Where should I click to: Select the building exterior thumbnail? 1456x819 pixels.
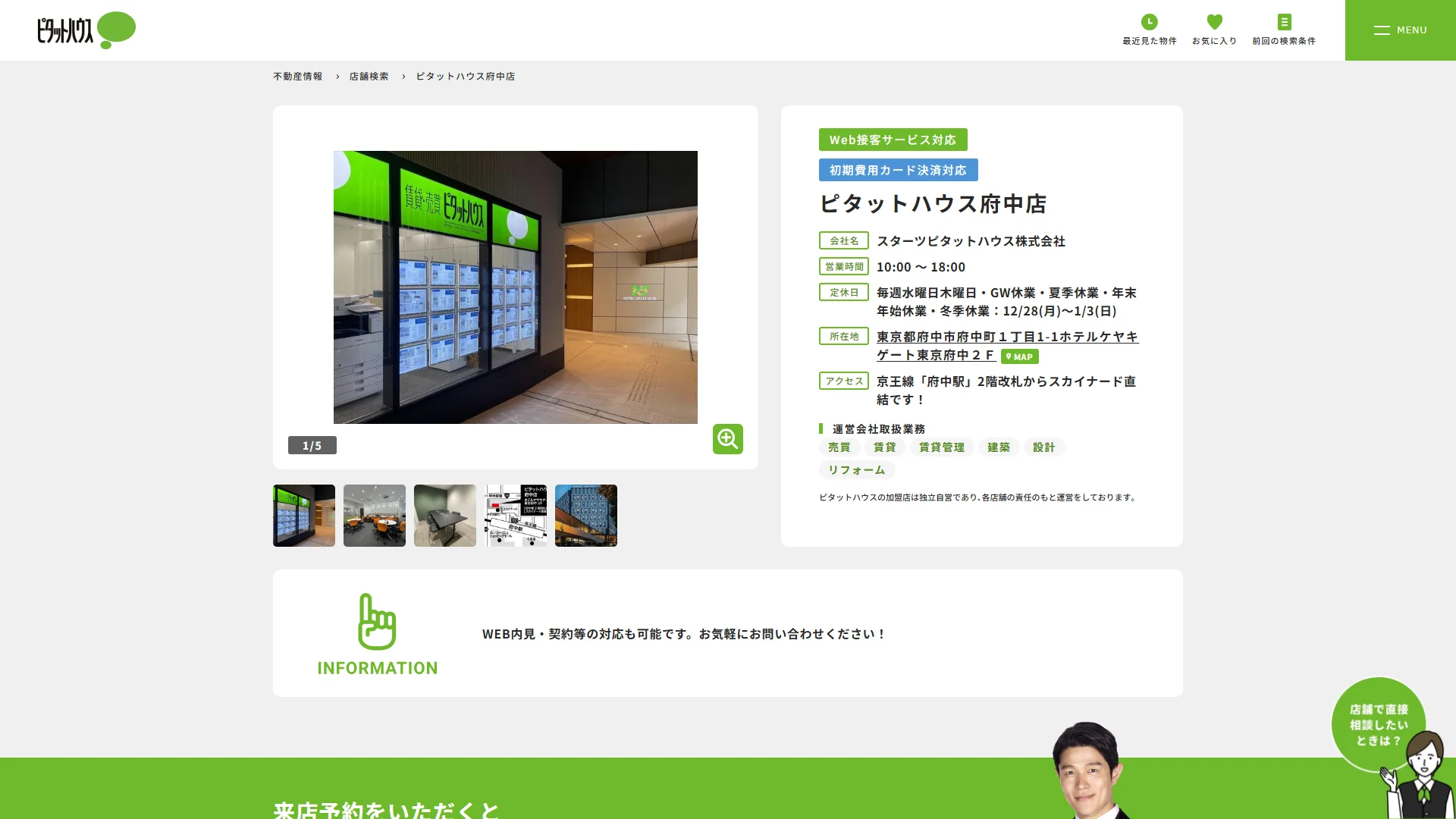pyautogui.click(x=586, y=516)
